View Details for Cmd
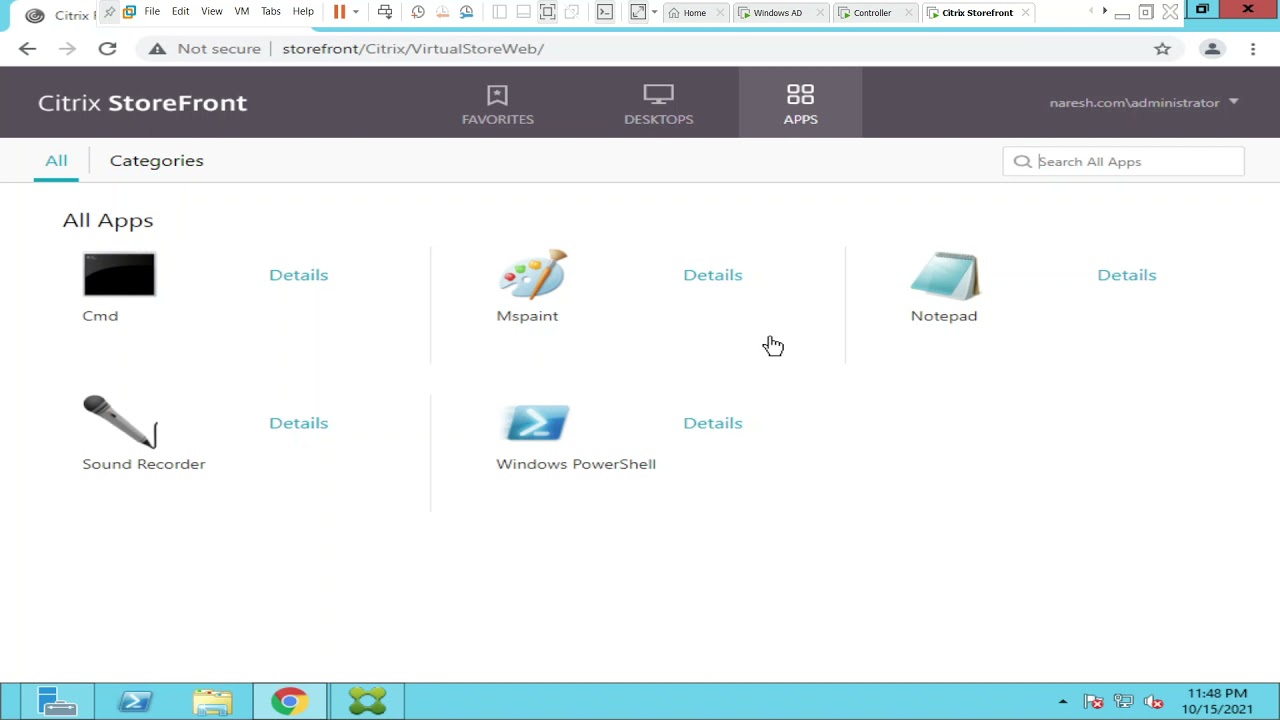 (298, 275)
